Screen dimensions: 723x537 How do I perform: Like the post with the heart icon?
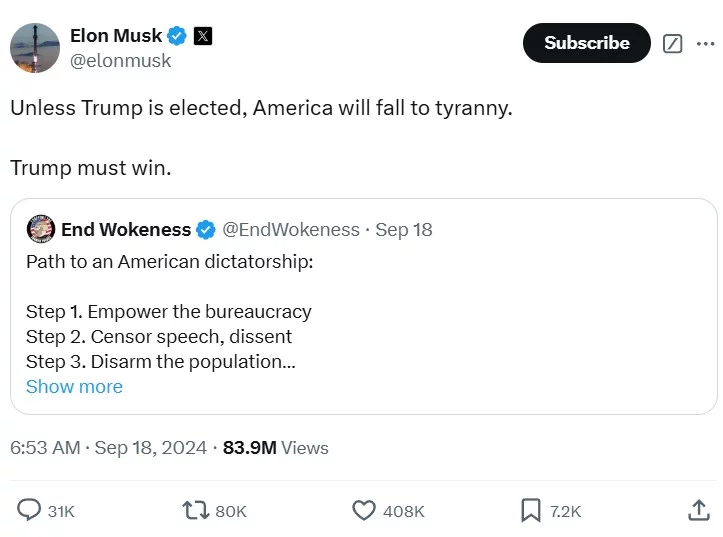coord(364,511)
